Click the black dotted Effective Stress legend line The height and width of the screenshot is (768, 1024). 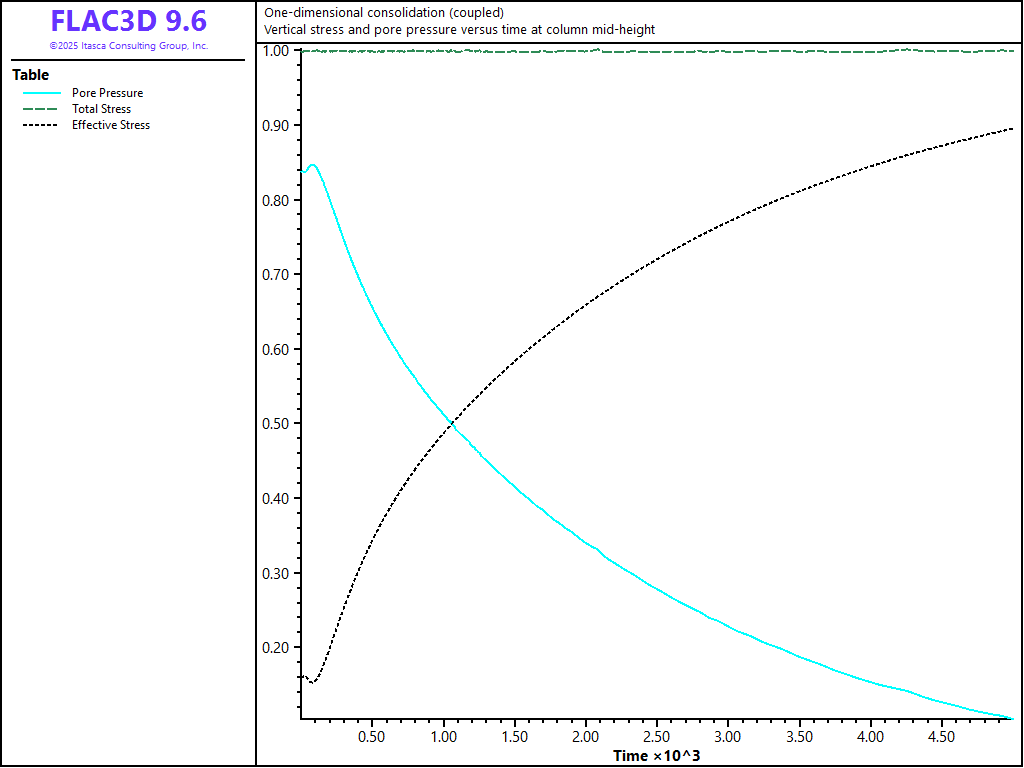[41, 125]
